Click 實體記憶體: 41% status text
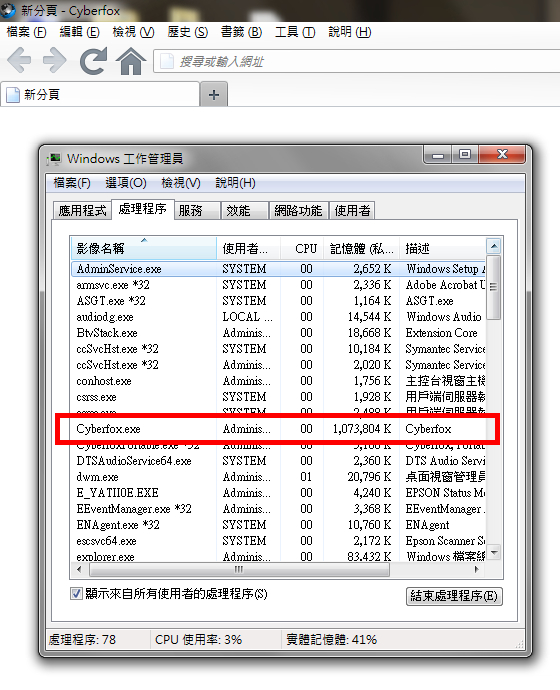The width and height of the screenshot is (560, 690). [x=331, y=639]
